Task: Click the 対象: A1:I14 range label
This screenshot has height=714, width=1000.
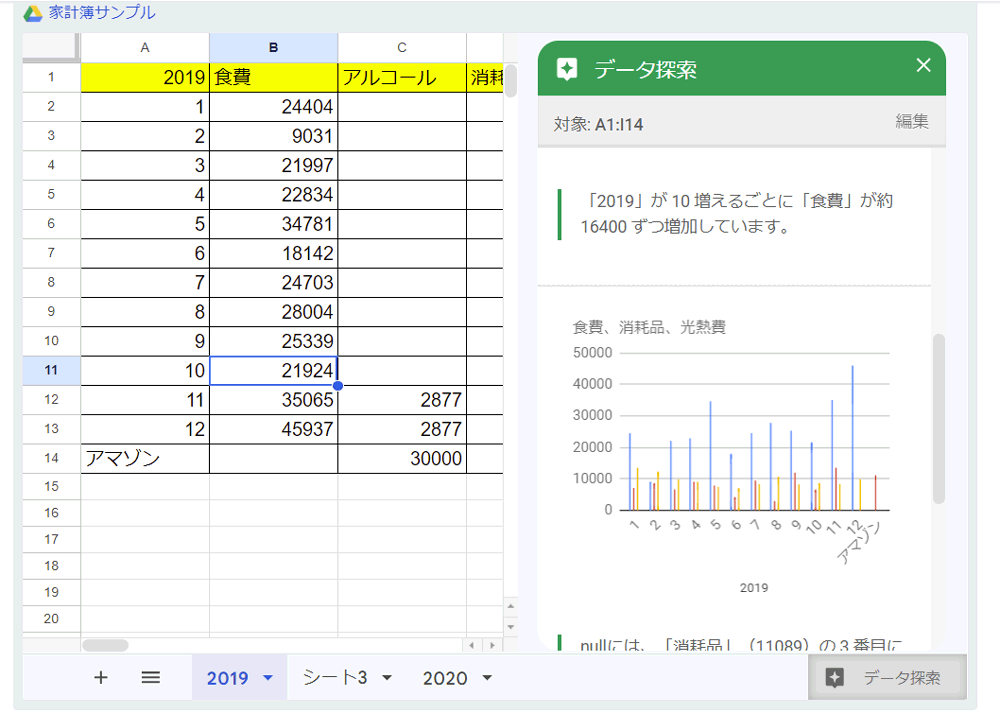Action: click(598, 124)
